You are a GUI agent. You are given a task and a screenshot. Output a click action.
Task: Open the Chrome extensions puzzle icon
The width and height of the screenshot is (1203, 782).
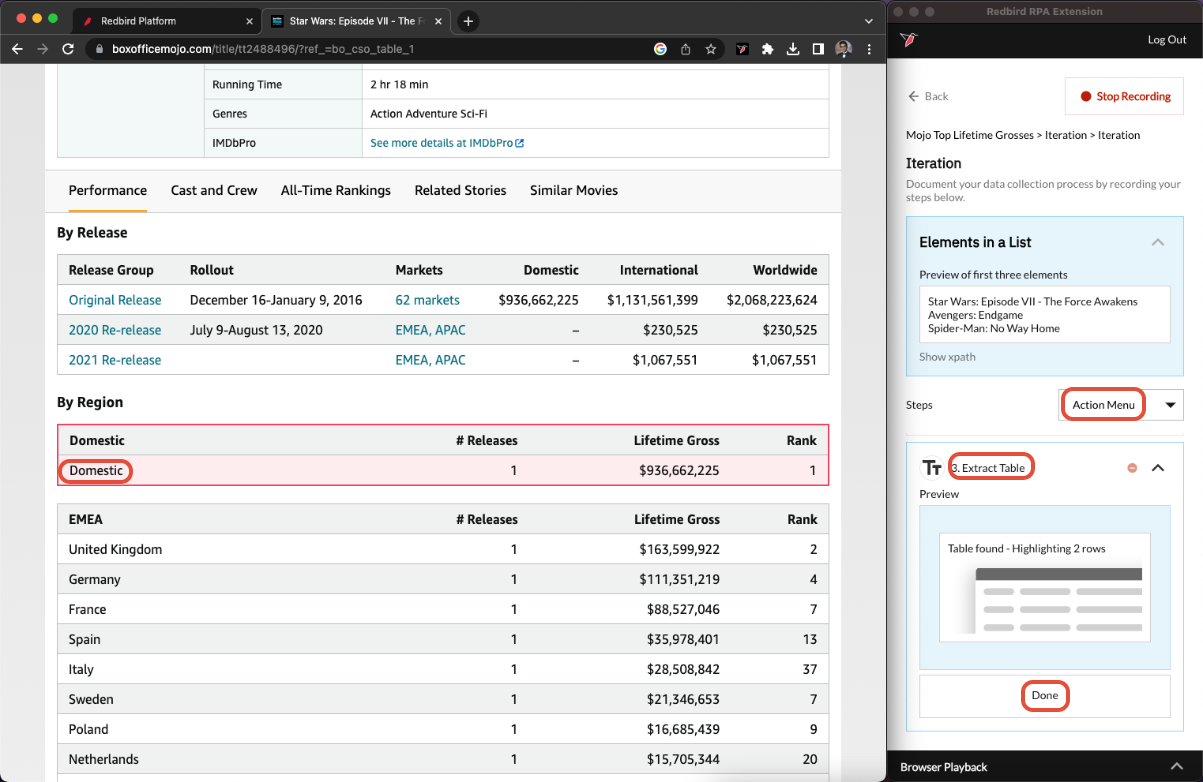tap(768, 48)
